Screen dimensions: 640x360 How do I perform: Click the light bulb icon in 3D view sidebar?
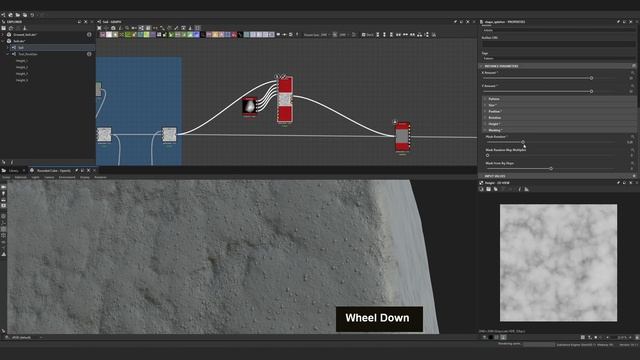pyautogui.click(x=4, y=193)
